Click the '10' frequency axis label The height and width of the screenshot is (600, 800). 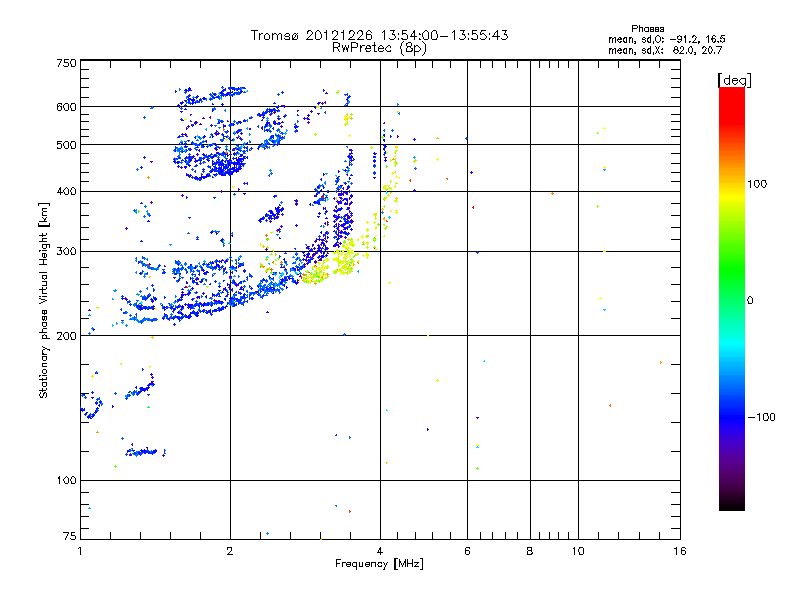578,551
